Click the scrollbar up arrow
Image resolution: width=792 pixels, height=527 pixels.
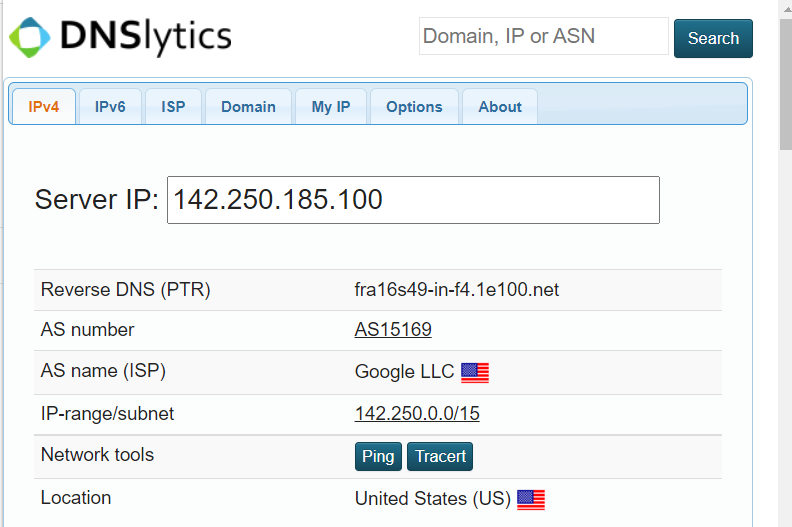(x=786, y=9)
